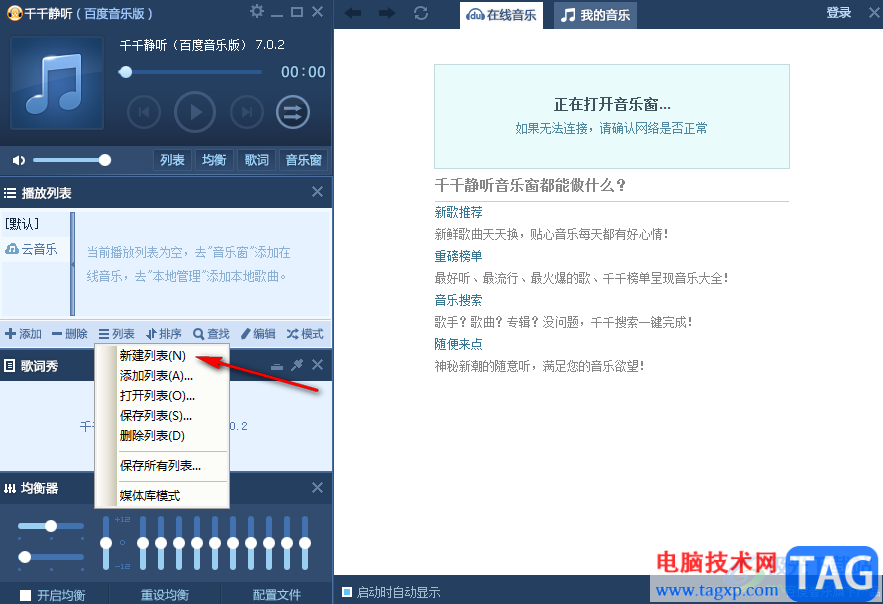Image resolution: width=883 pixels, height=604 pixels.
Task: Close the 播放列表 panel
Action: (x=318, y=192)
